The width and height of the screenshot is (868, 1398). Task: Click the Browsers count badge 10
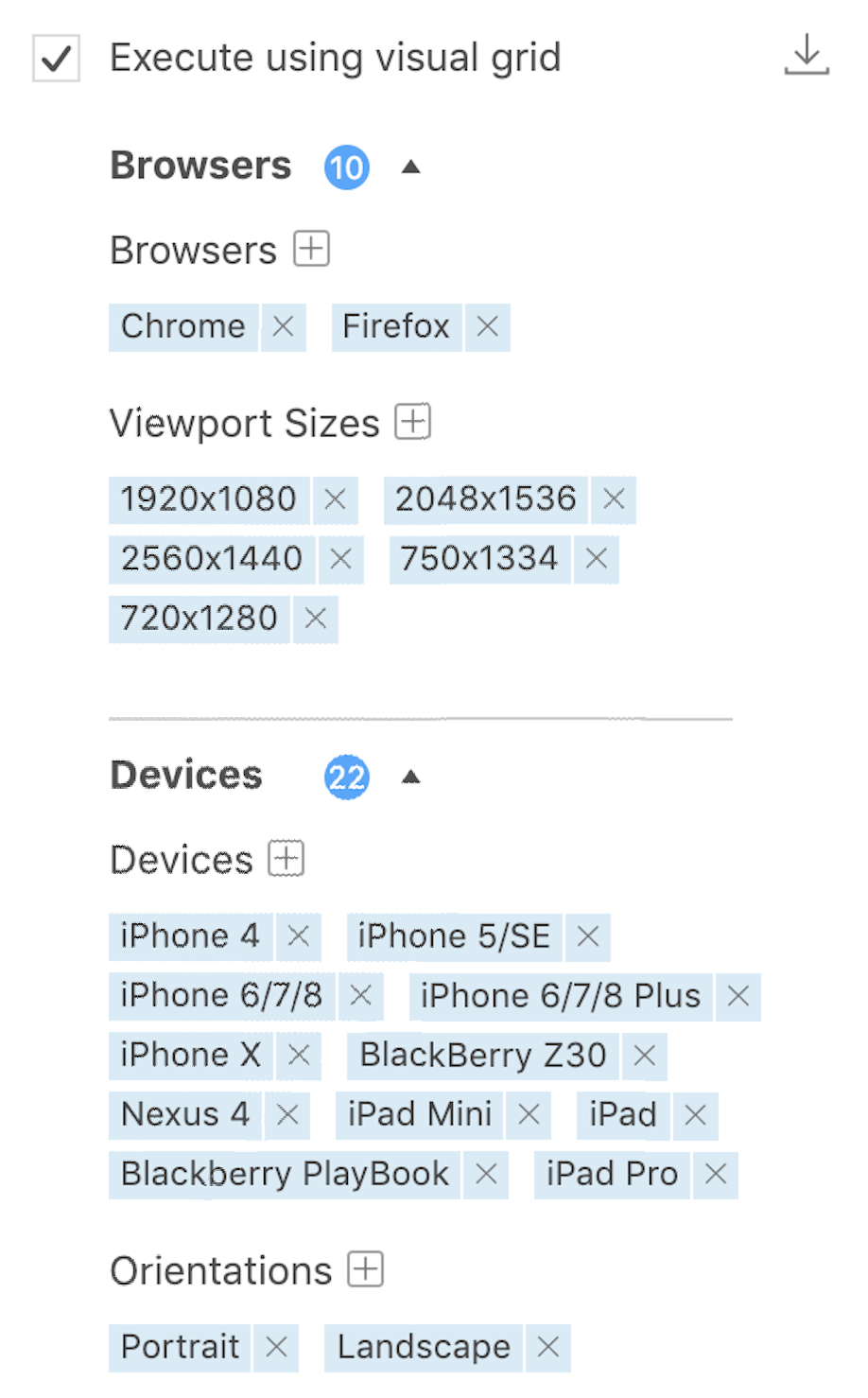click(x=347, y=167)
